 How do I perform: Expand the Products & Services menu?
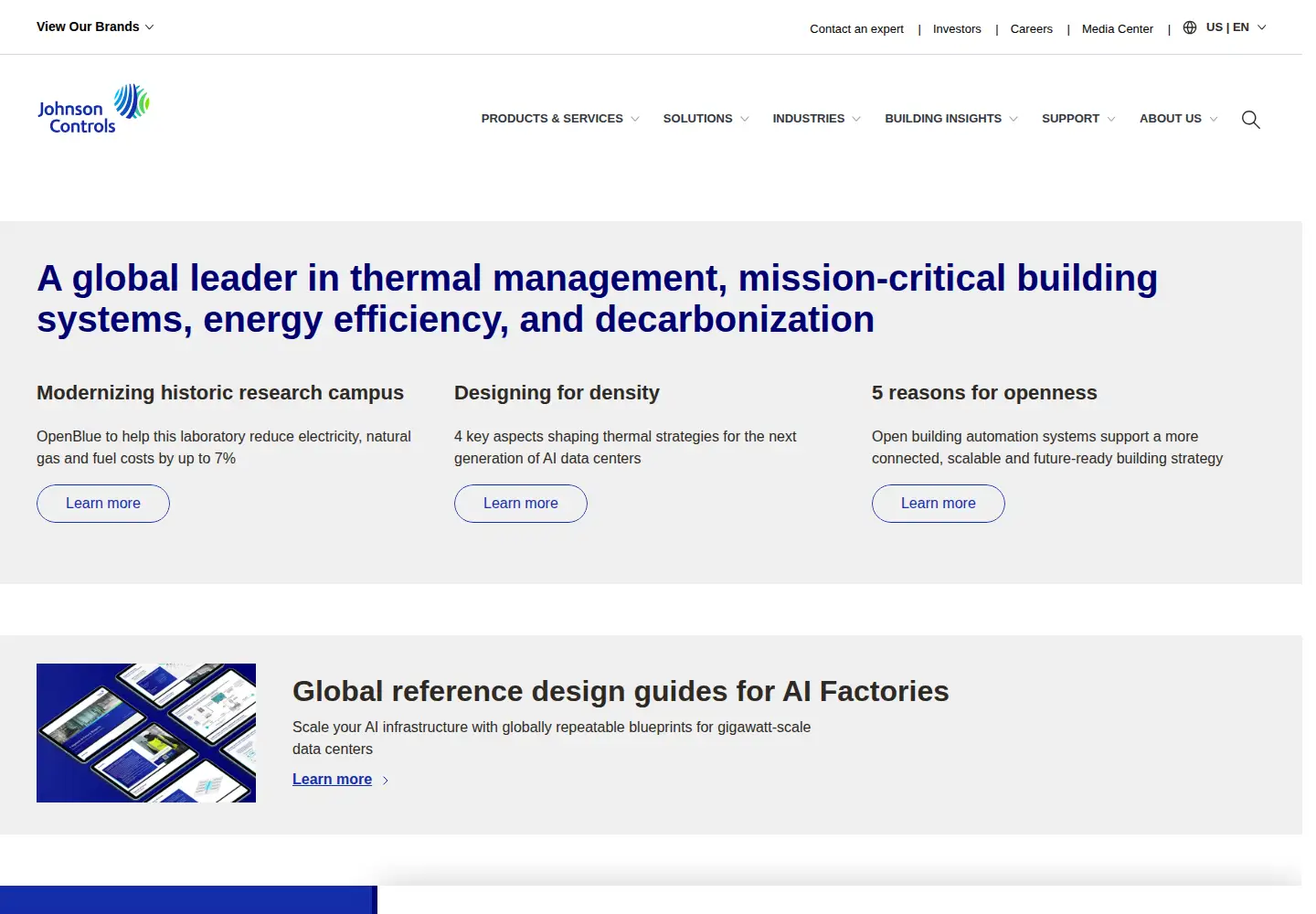pyautogui.click(x=560, y=119)
